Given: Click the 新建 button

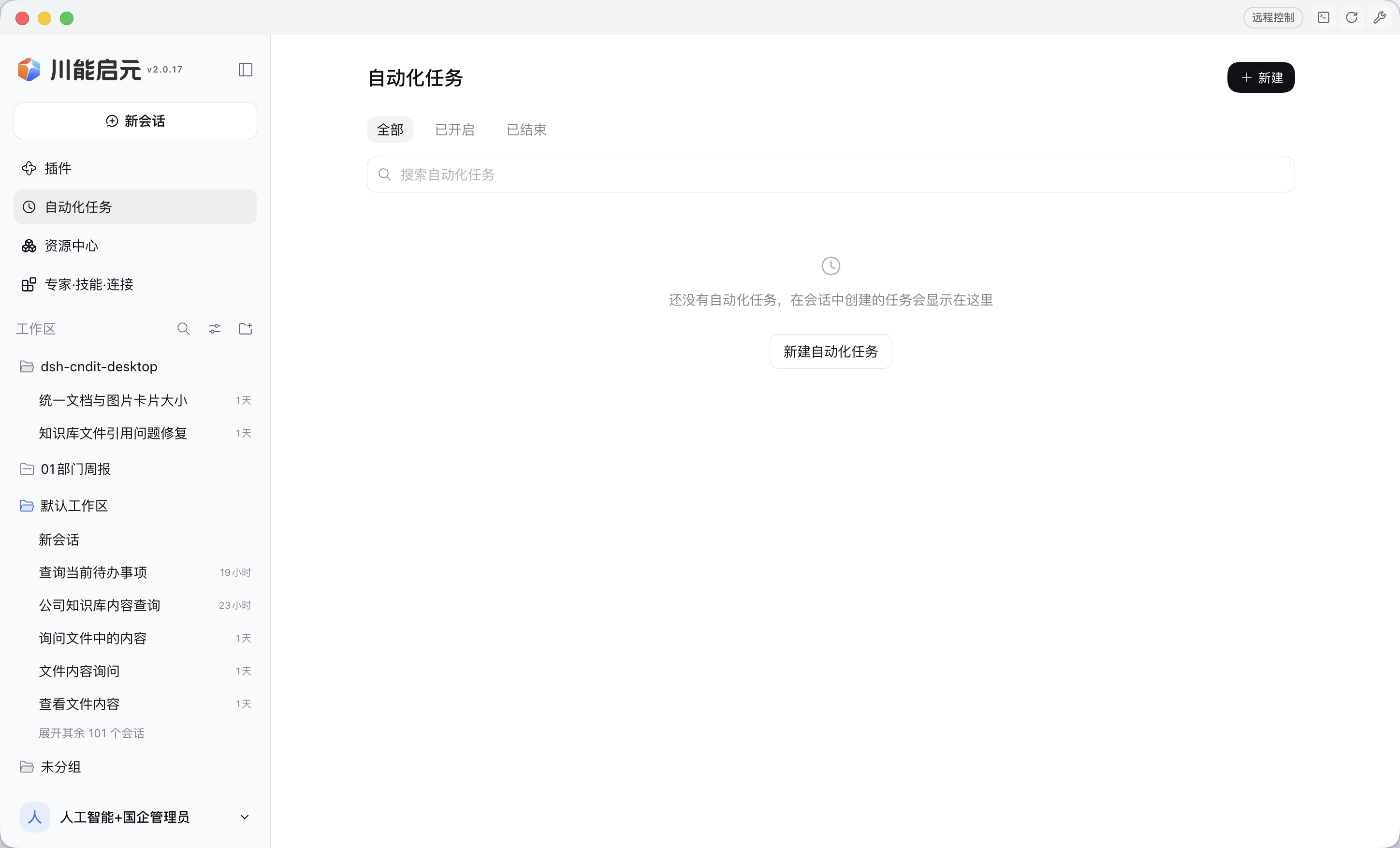Looking at the screenshot, I should 1261,77.
